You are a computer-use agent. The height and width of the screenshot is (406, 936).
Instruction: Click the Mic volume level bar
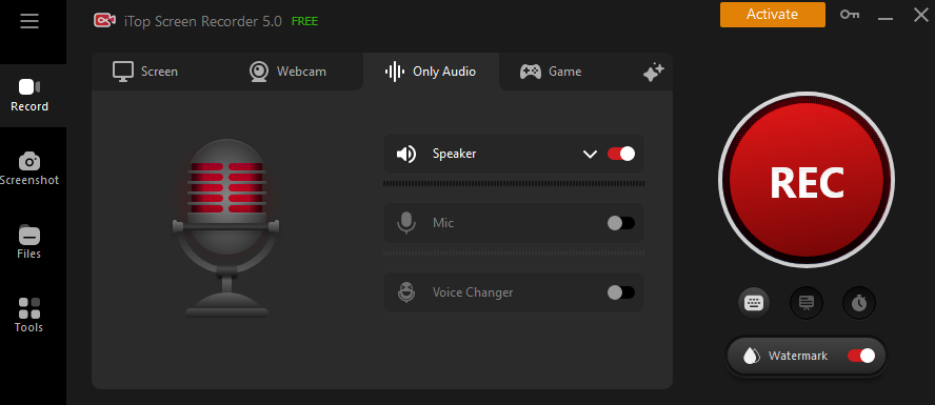(x=514, y=253)
